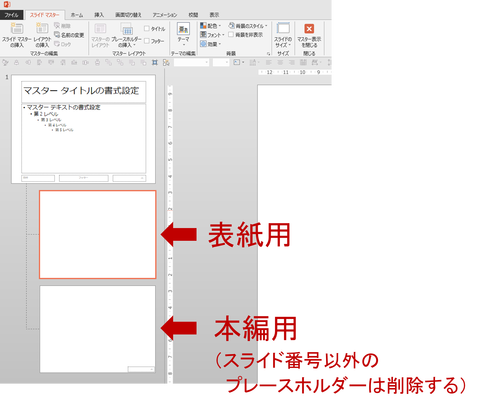Viewport: 480px width, 407px height.
Task: Open the 校閲 tab
Action: click(193, 15)
